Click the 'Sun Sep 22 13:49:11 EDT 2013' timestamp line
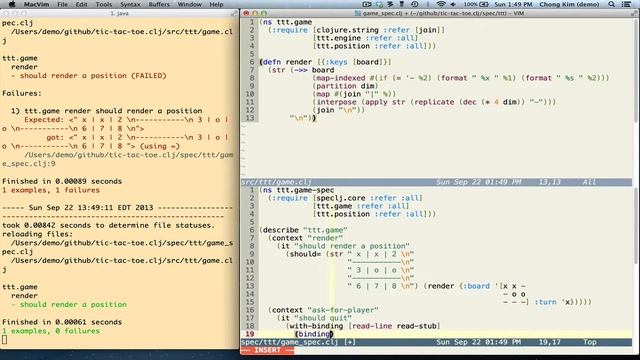The image size is (640, 360). coord(91,208)
